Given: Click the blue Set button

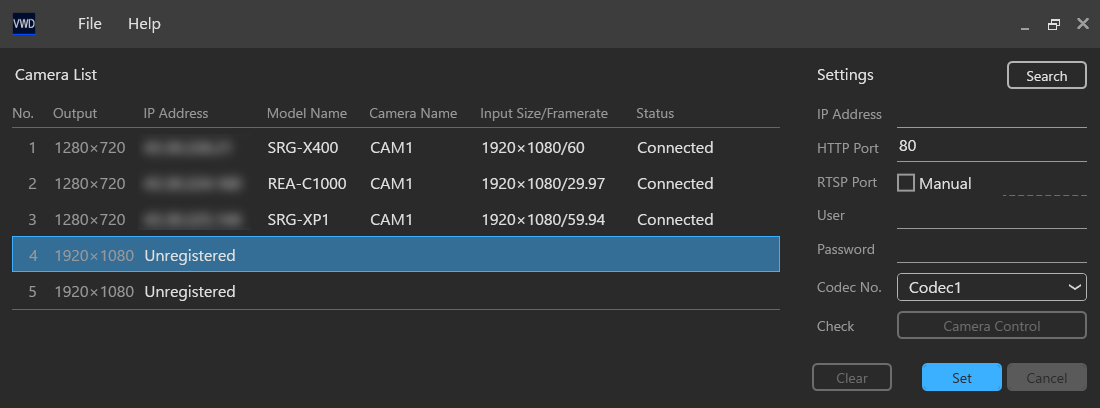Looking at the screenshot, I should pos(961,378).
